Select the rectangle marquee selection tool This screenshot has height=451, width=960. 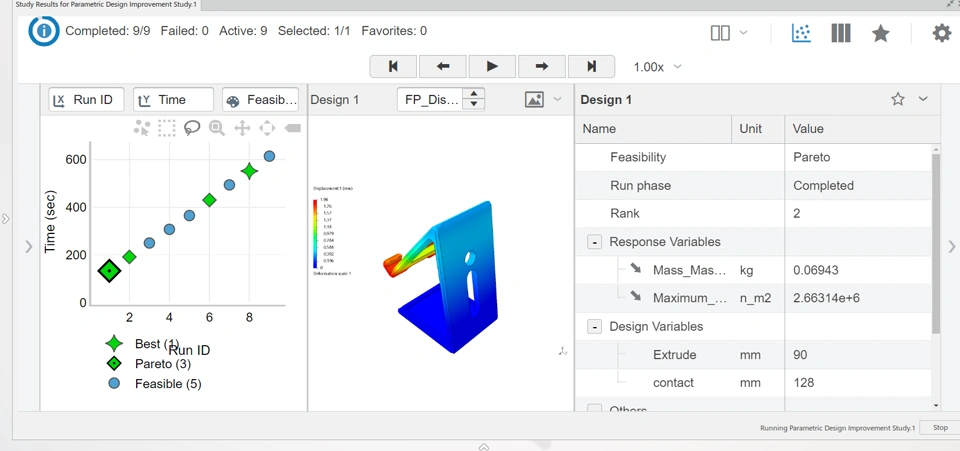pyautogui.click(x=167, y=128)
